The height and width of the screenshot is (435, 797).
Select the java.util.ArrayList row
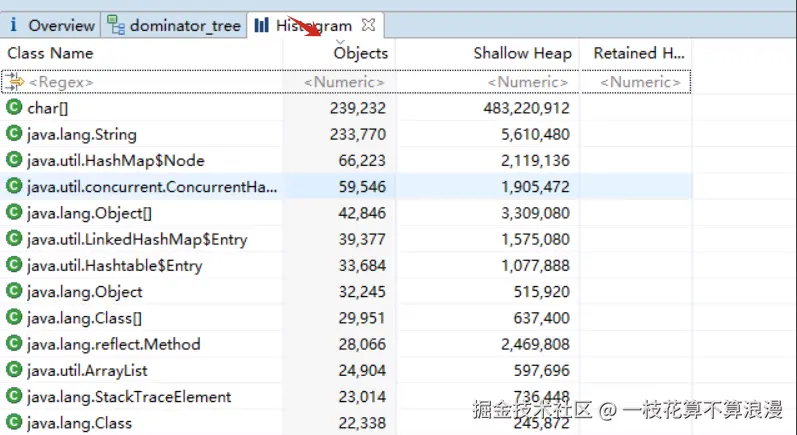coord(346,370)
